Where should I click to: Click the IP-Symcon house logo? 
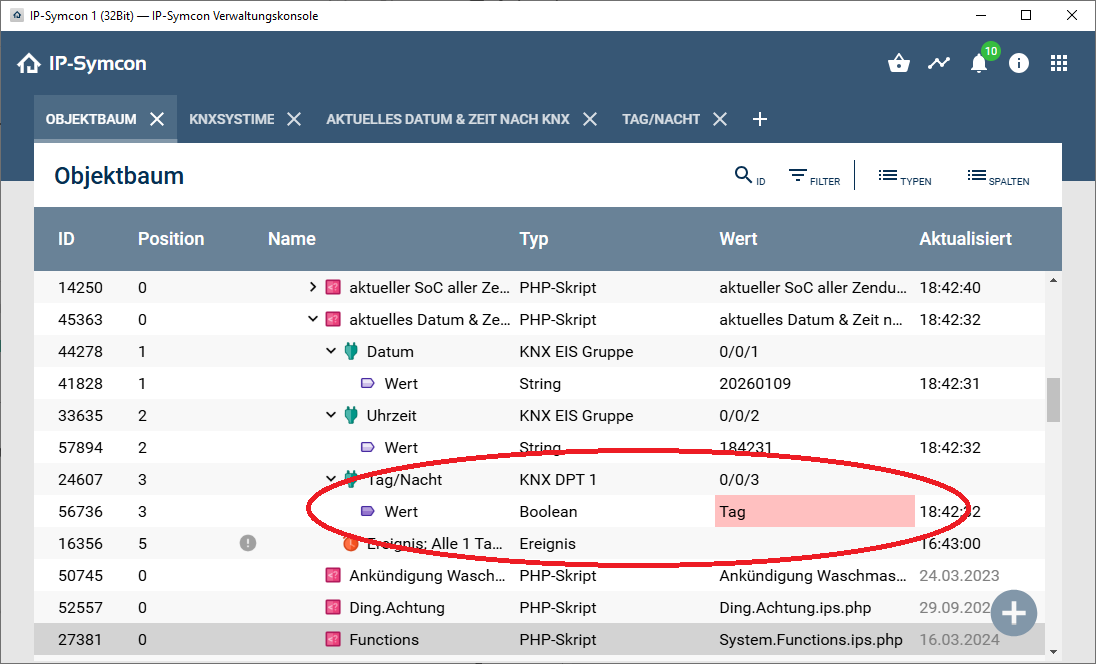click(29, 64)
